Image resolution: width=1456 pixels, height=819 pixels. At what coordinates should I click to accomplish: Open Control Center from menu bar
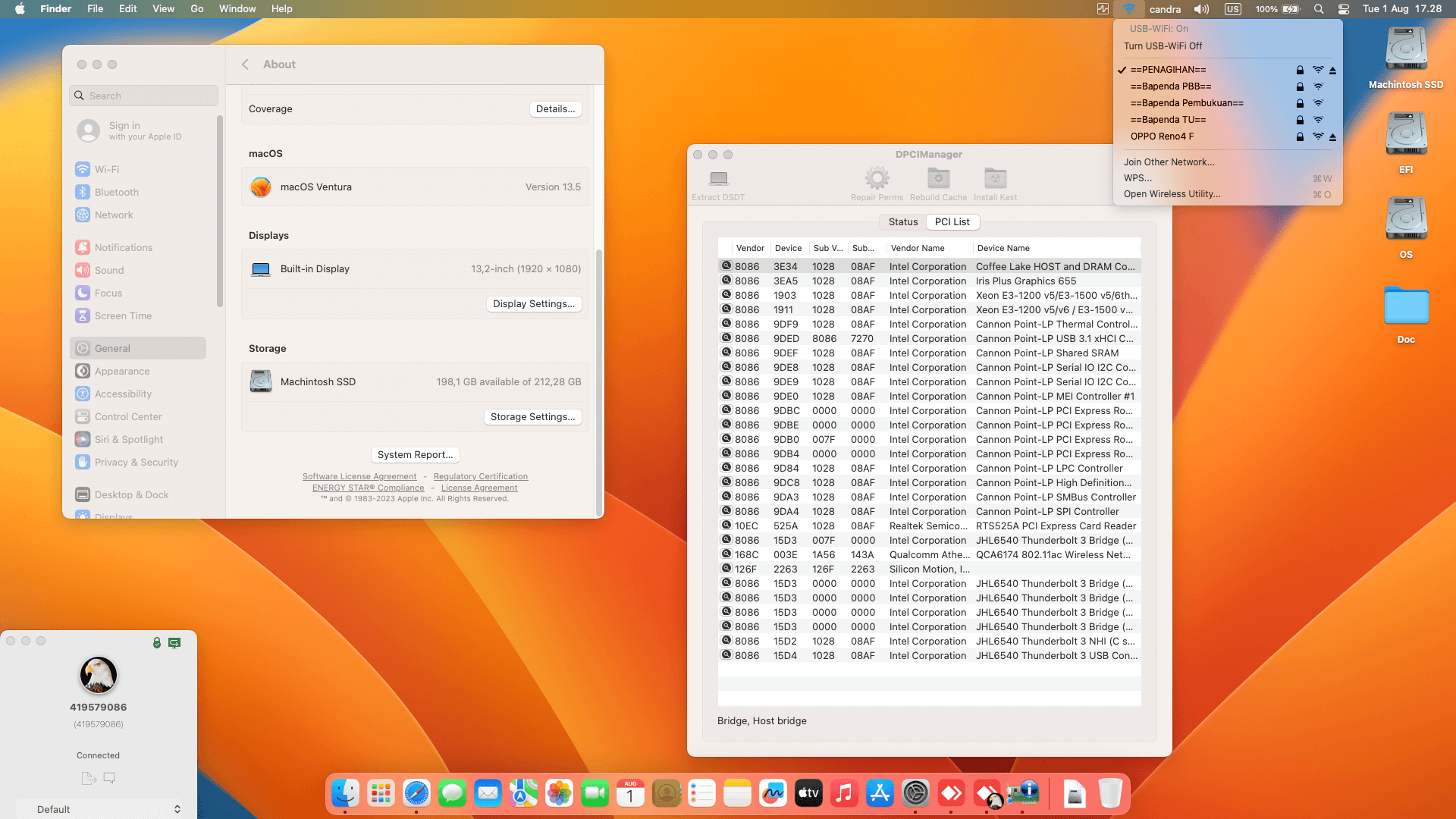[1344, 9]
